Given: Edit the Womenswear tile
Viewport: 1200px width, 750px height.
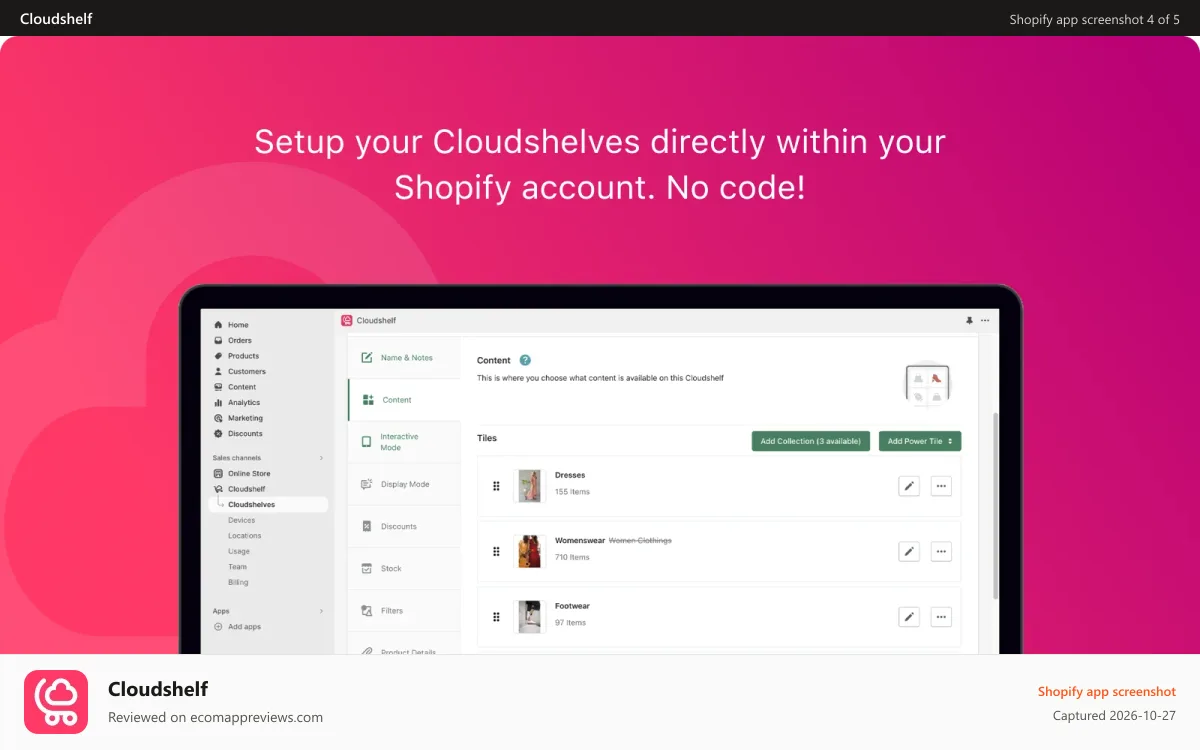Looking at the screenshot, I should [x=908, y=551].
